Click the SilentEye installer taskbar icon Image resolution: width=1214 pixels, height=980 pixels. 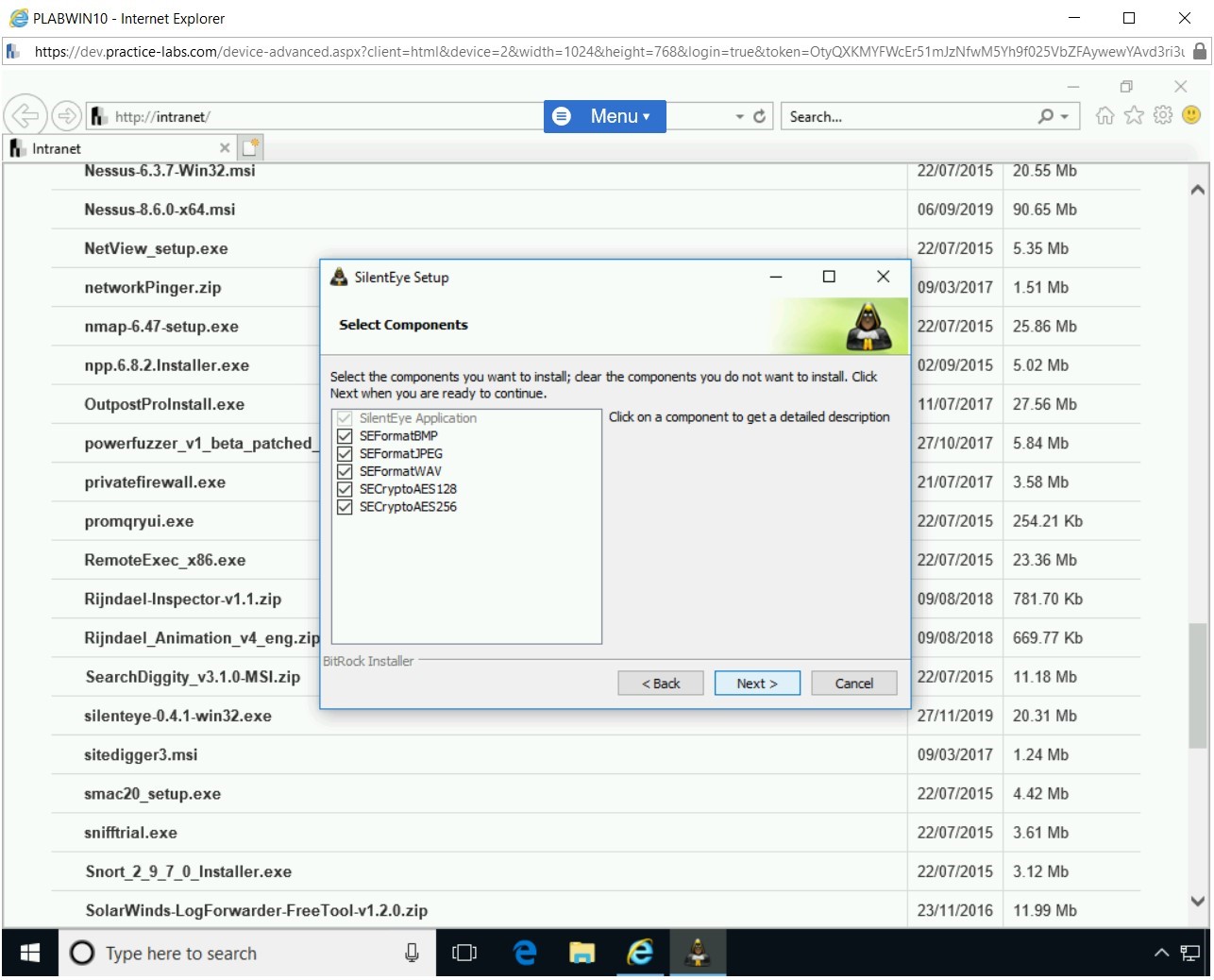[698, 953]
